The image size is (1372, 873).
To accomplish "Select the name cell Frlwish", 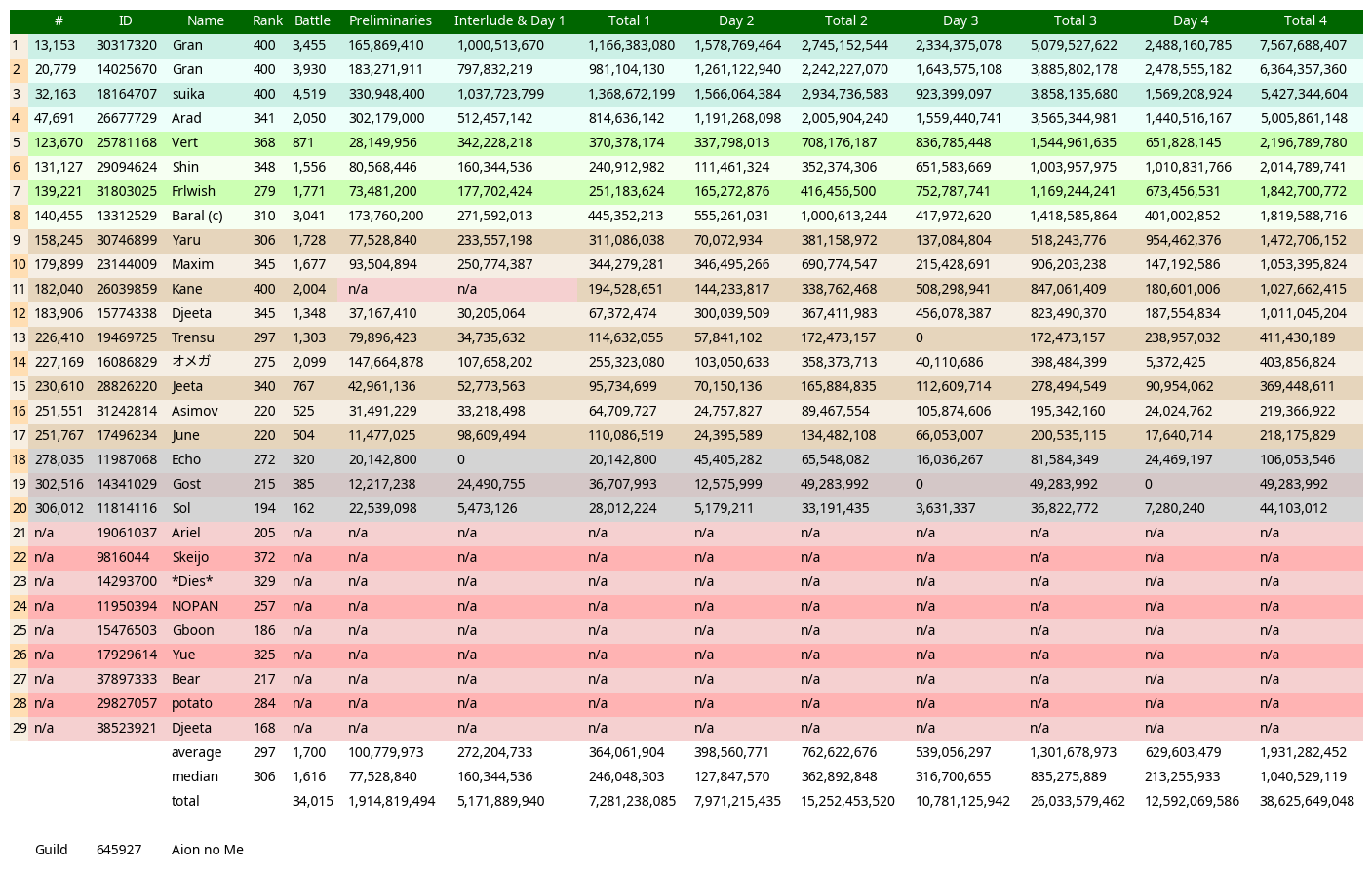I will 193,191.
